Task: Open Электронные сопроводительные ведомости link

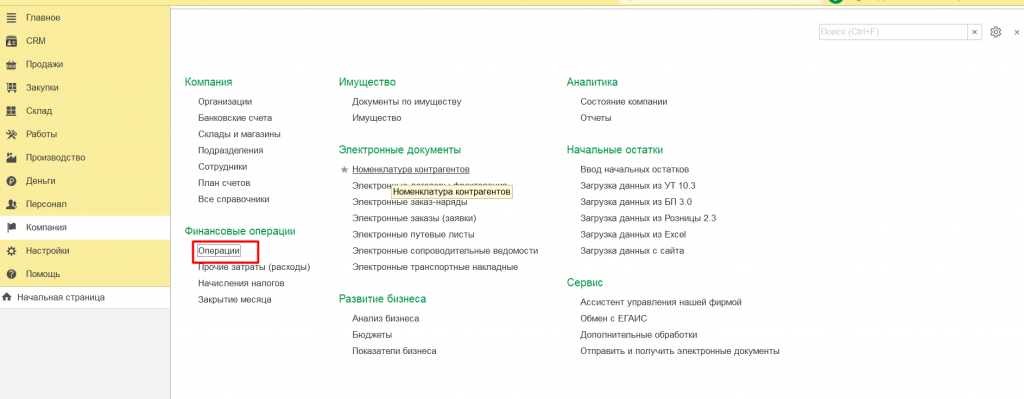Action: pyautogui.click(x=445, y=251)
